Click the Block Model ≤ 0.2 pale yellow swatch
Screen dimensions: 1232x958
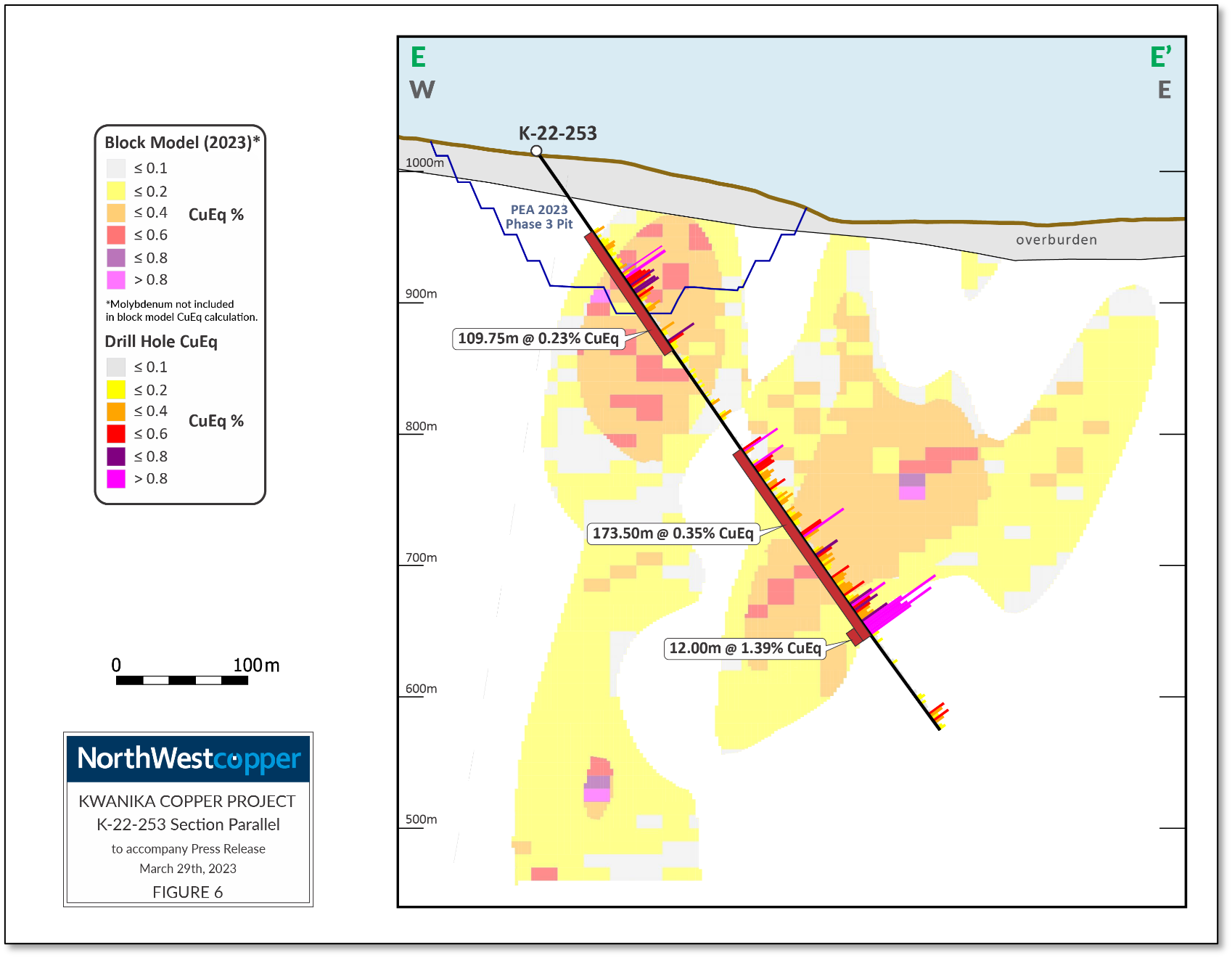point(116,191)
